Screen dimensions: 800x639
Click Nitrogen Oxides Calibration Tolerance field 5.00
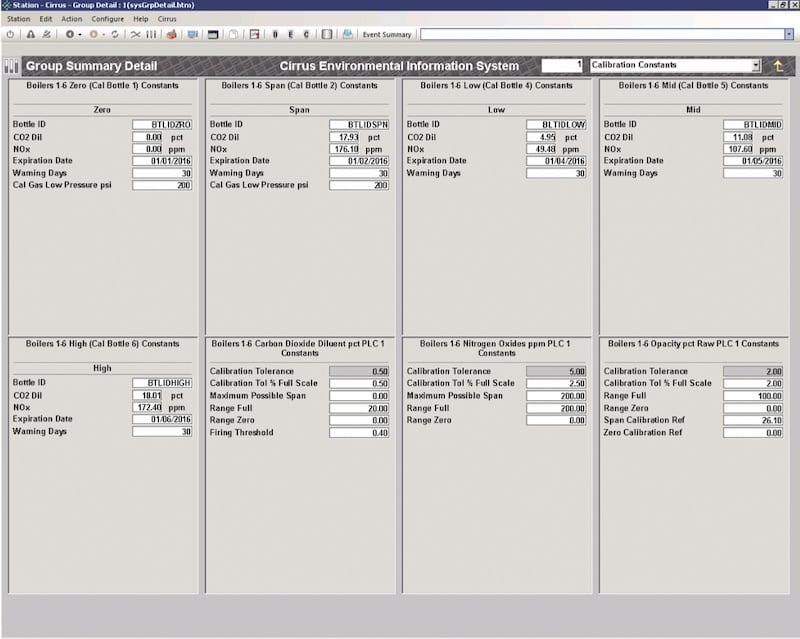(x=556, y=372)
